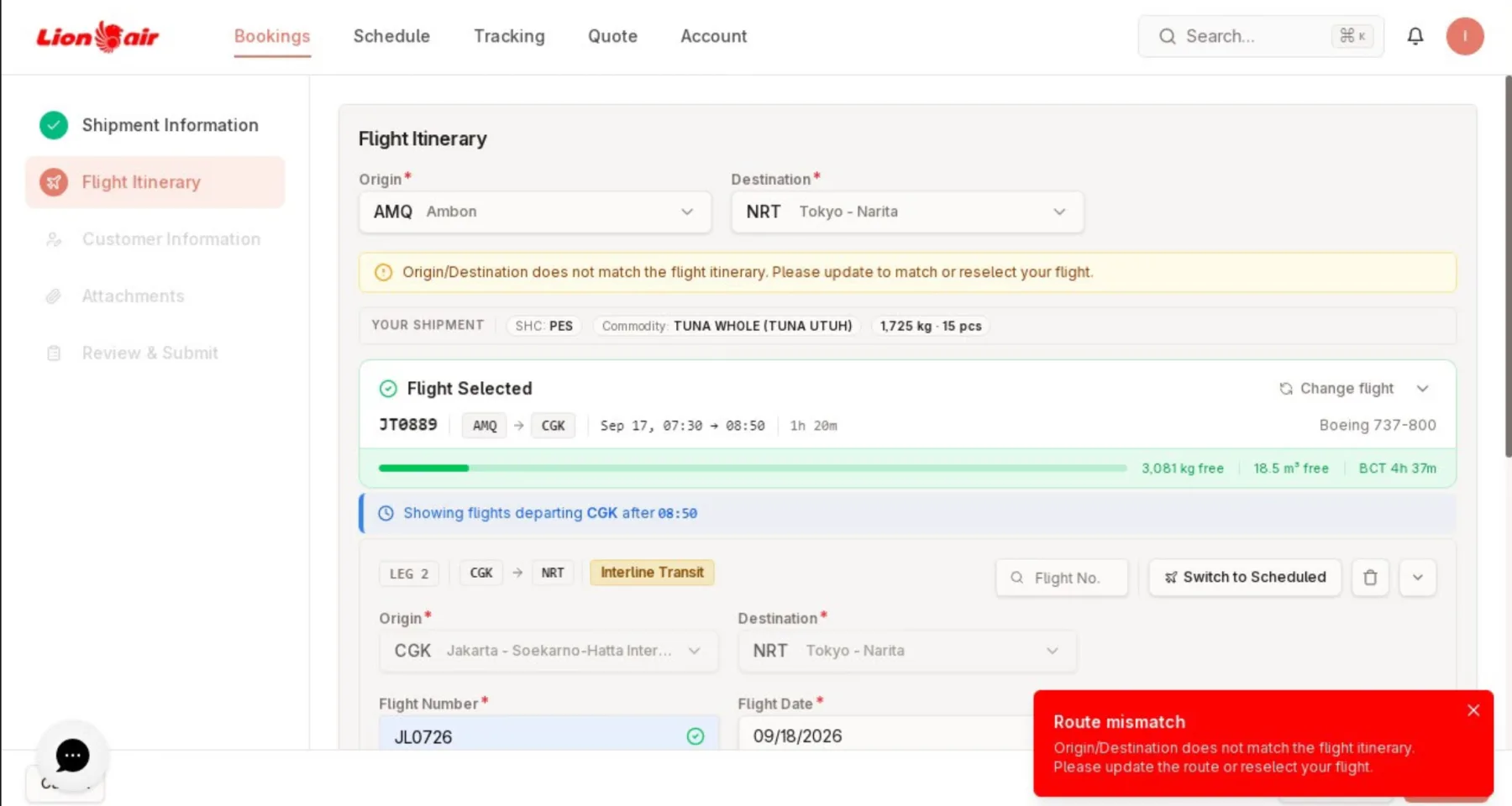Expand the Leg 2 chevron menu
1512x806 pixels.
coord(1418,578)
